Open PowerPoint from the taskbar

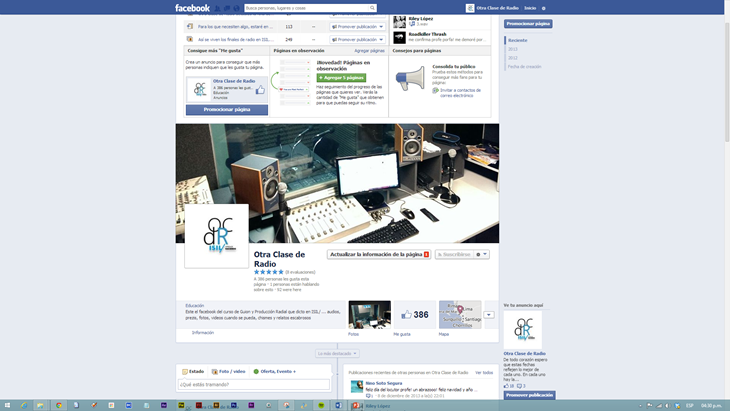tap(356, 405)
